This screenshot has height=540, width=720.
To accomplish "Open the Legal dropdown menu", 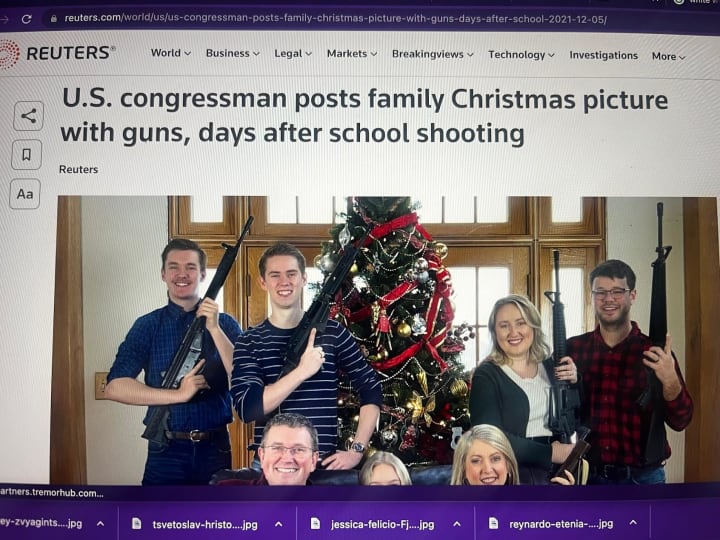I will tap(293, 54).
